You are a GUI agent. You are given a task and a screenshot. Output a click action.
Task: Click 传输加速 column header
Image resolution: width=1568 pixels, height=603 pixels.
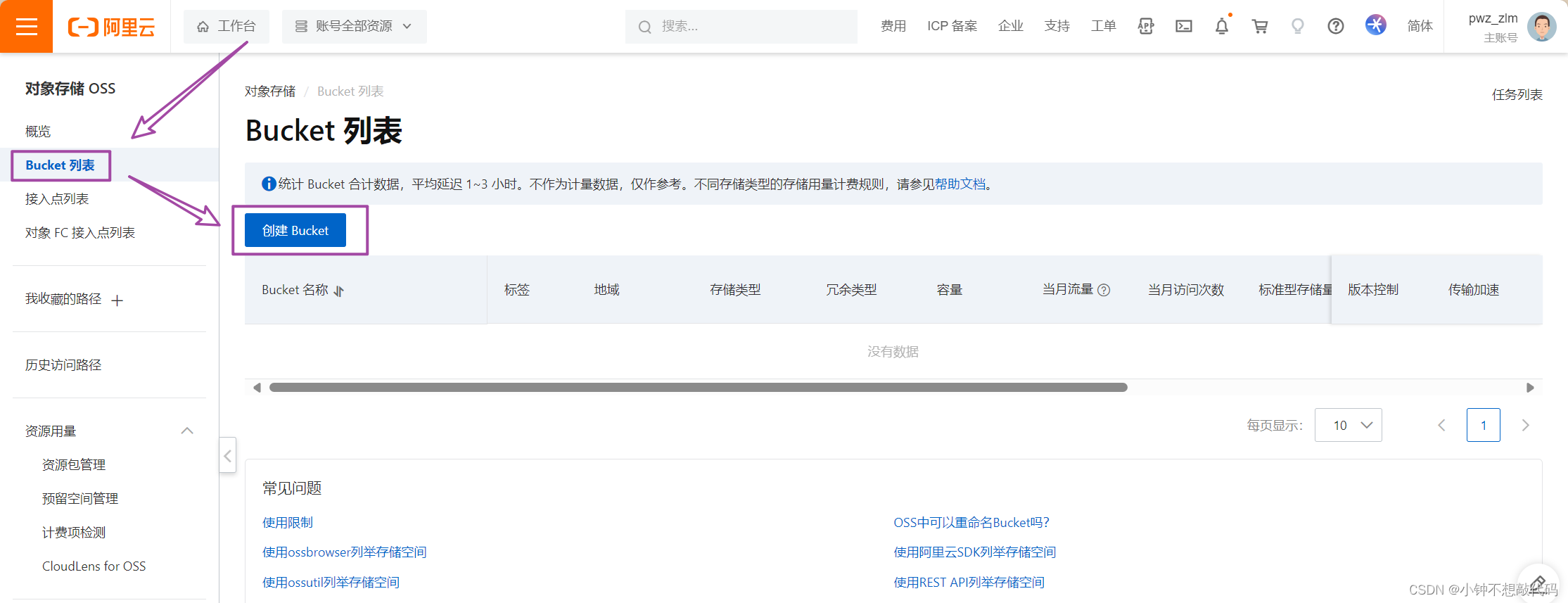click(1474, 290)
